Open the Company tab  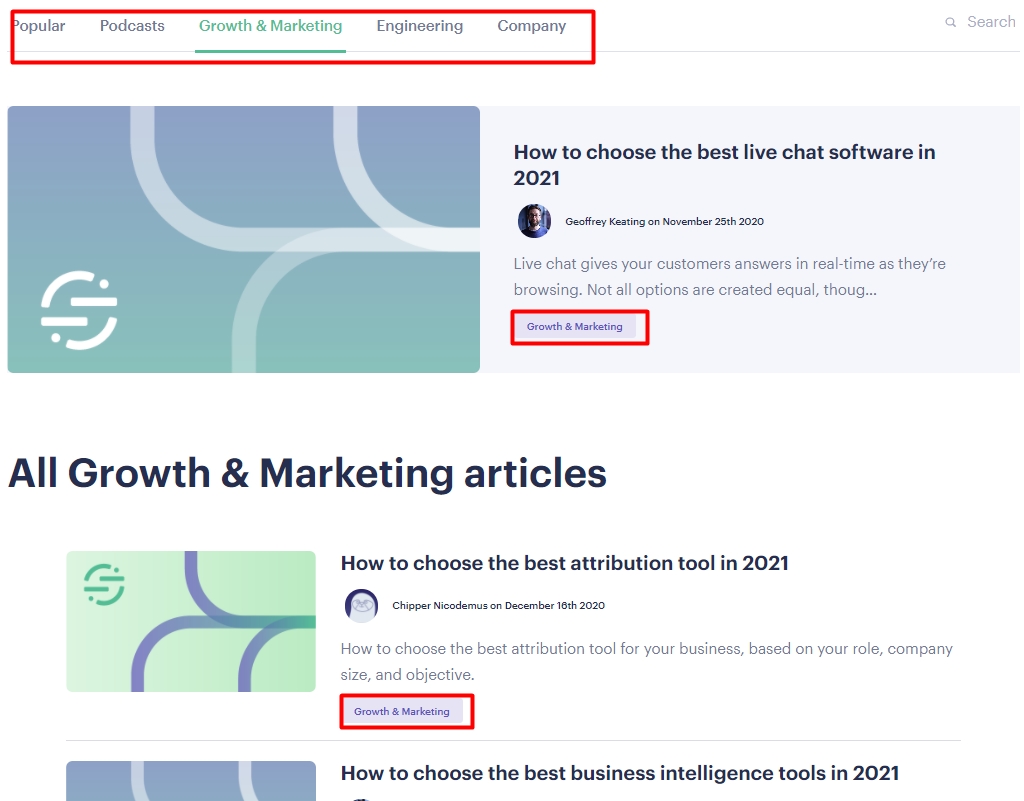click(x=531, y=26)
